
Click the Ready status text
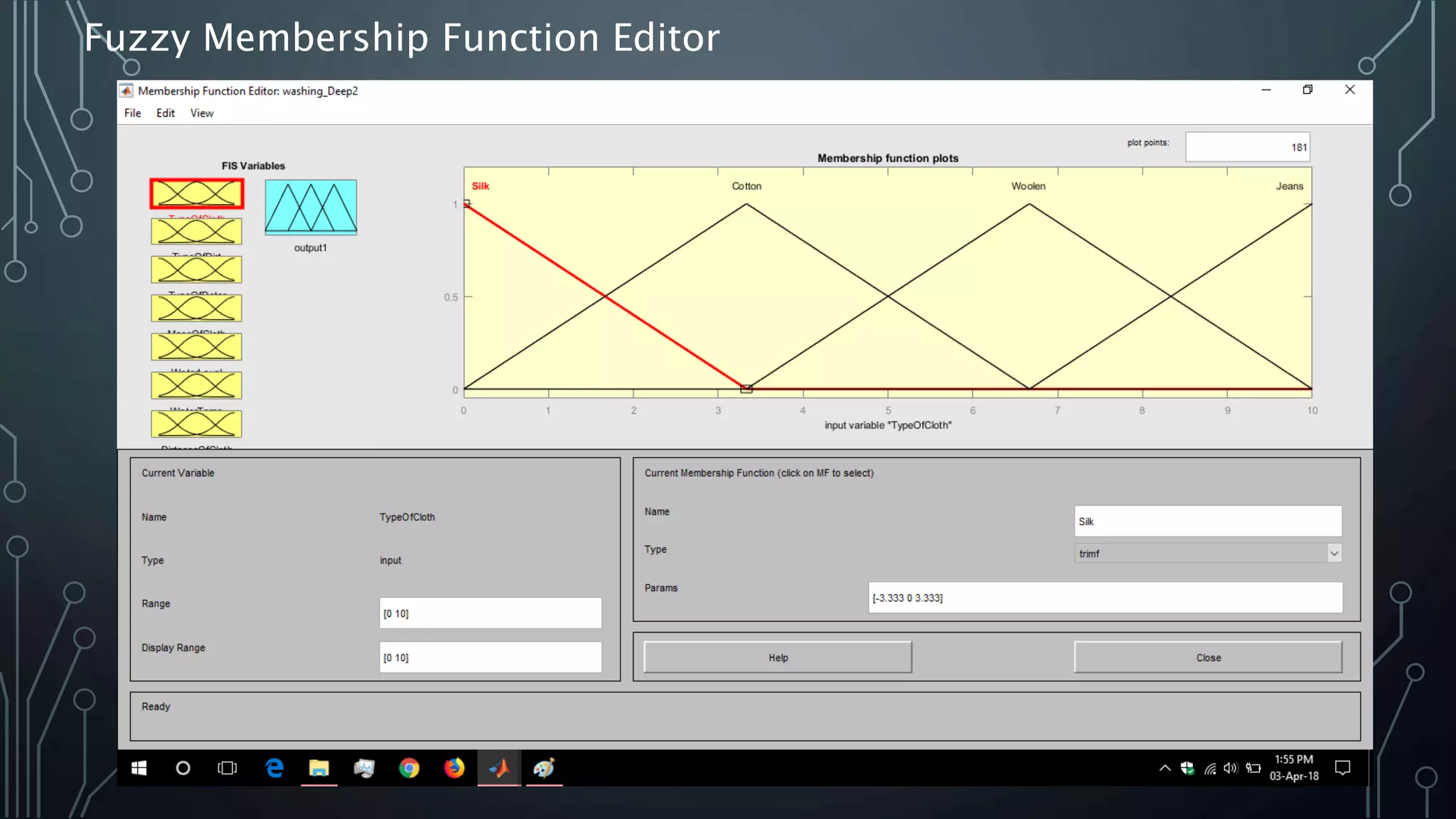click(156, 707)
